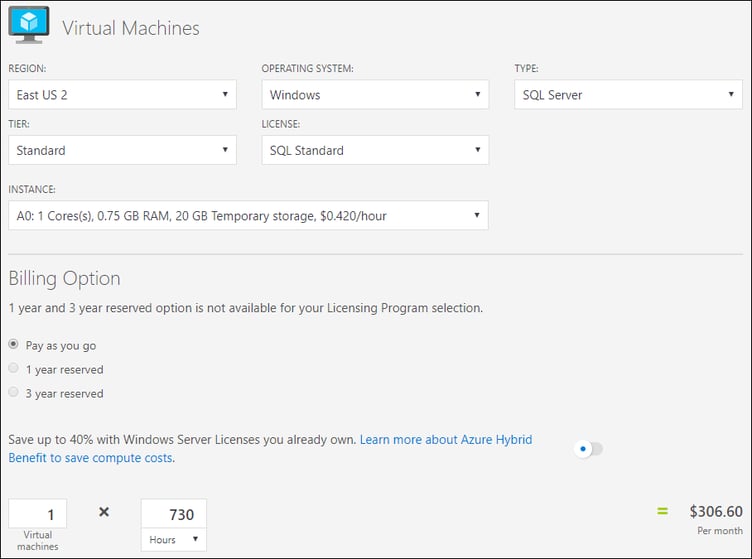Open the Tier dropdown showing Standard
Image resolution: width=752 pixels, height=559 pixels.
tap(122, 150)
